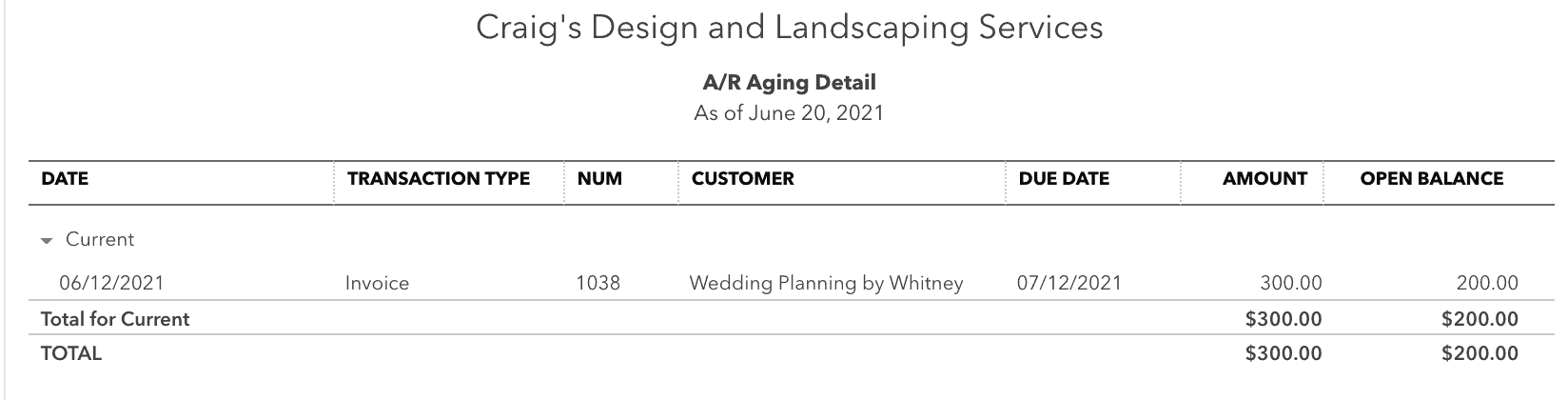Viewport: 1568px width, 400px height.
Task: Click the TRANSACTION TYPE column header
Action: tap(439, 178)
